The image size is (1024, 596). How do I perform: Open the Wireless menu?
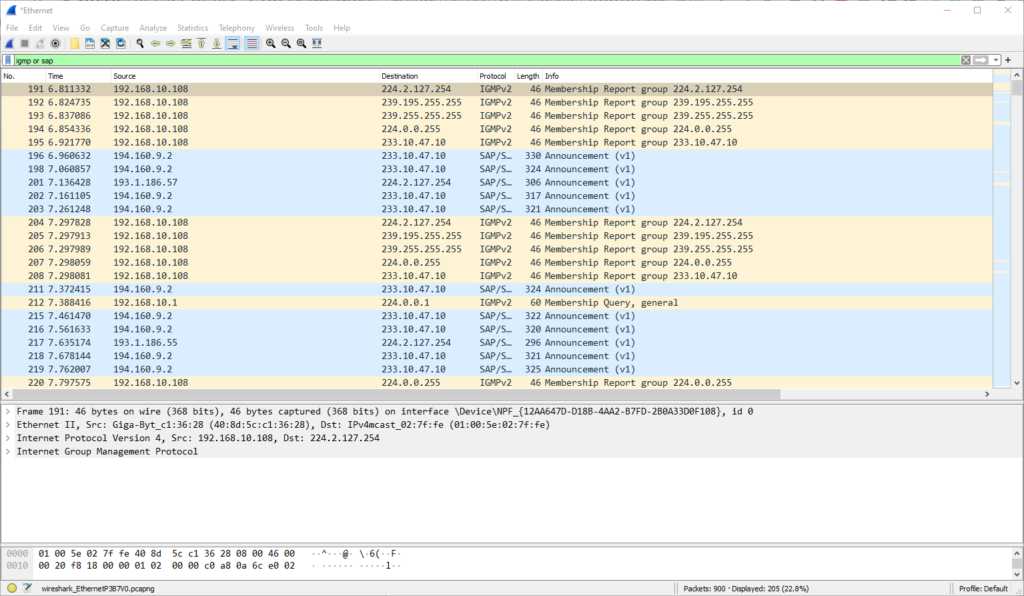[280, 27]
